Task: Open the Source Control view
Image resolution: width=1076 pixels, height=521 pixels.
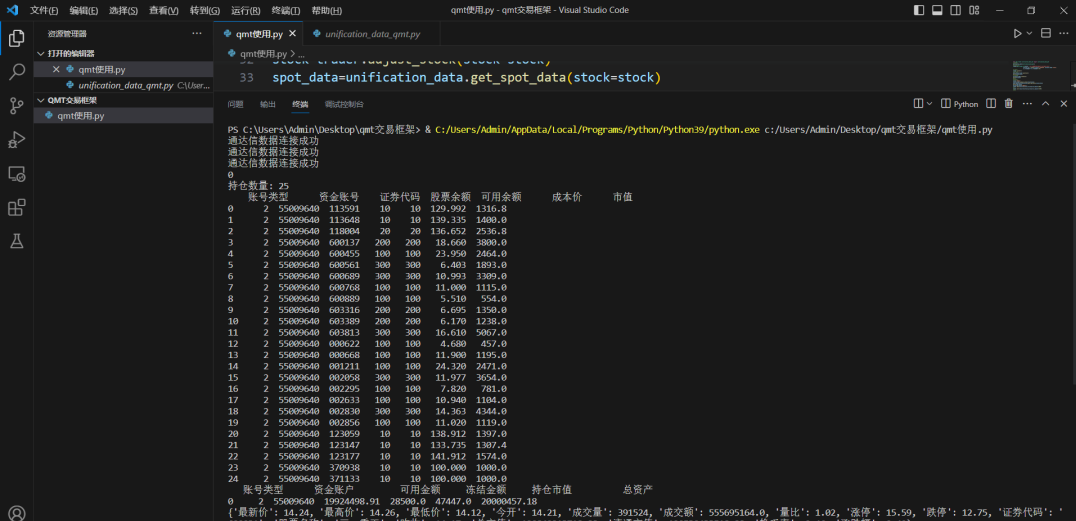Action: (16, 106)
